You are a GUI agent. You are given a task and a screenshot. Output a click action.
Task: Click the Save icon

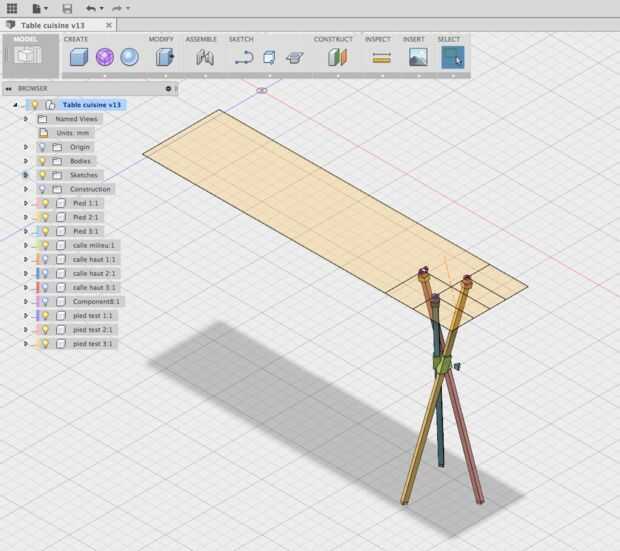[67, 8]
